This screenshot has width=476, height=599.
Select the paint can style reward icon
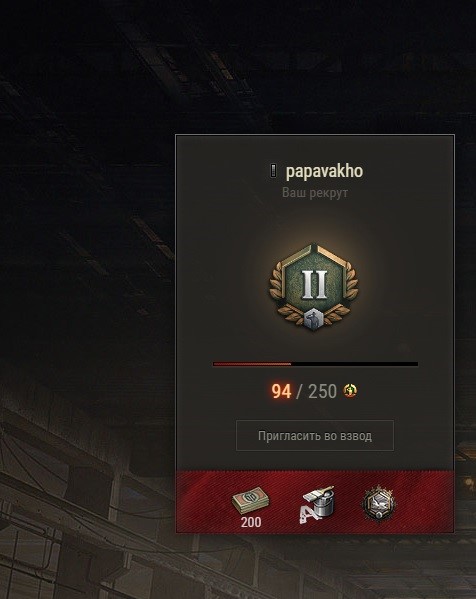(317, 504)
